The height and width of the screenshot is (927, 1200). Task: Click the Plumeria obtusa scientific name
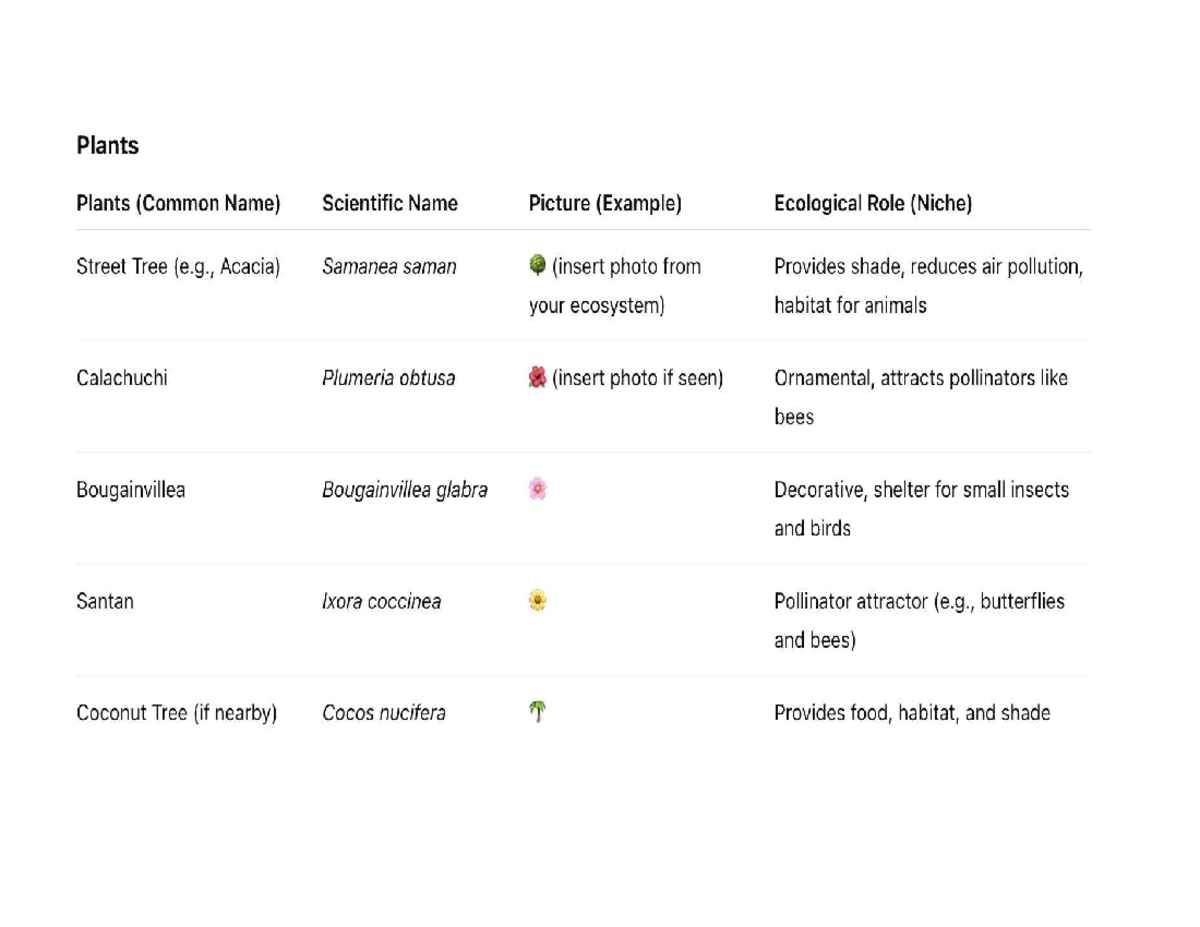(x=388, y=378)
